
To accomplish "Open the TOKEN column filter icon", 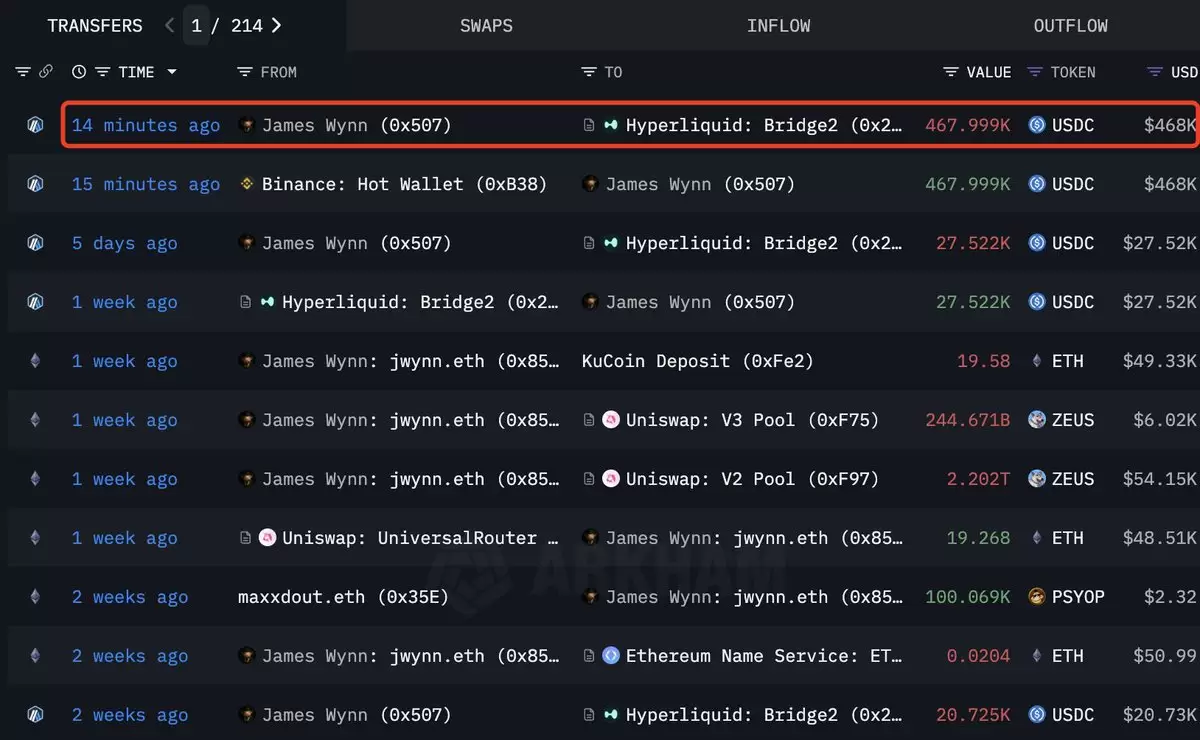I will click(x=1035, y=72).
